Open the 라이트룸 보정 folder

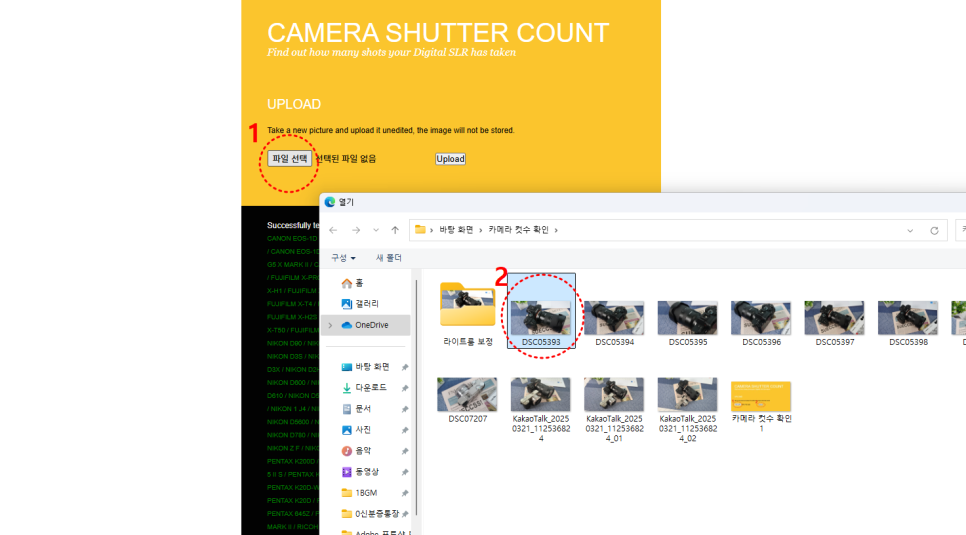click(468, 310)
